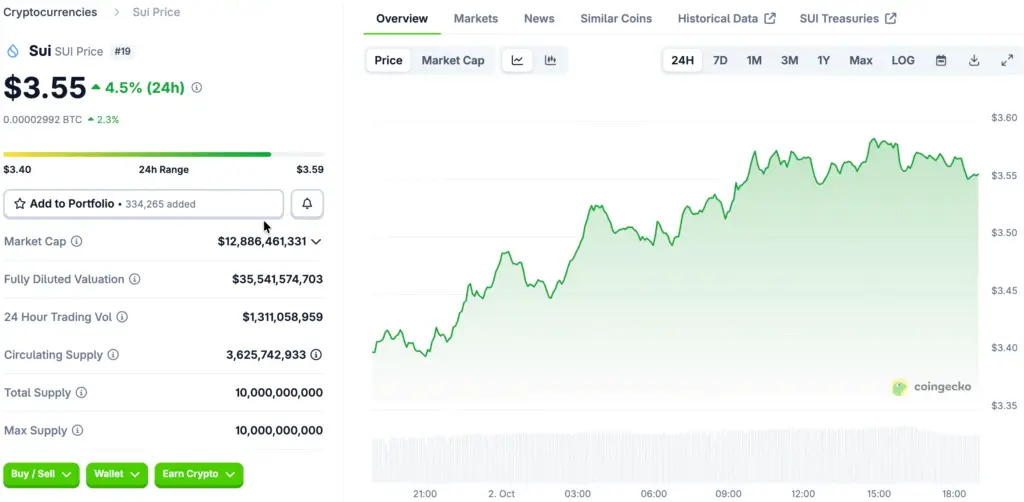Screen dimensions: 1024x502
Task: Expand the Market Cap chevron
Action: tap(316, 242)
